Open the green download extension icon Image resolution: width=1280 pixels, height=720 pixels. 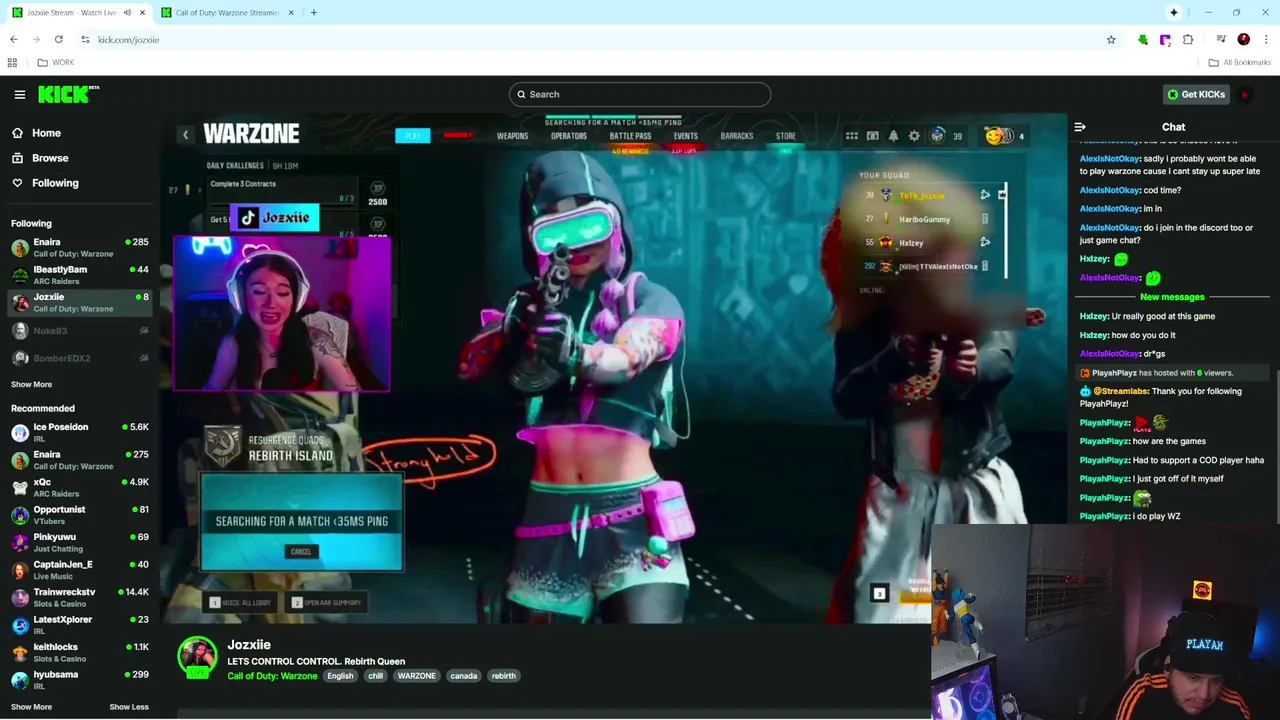tap(1142, 39)
